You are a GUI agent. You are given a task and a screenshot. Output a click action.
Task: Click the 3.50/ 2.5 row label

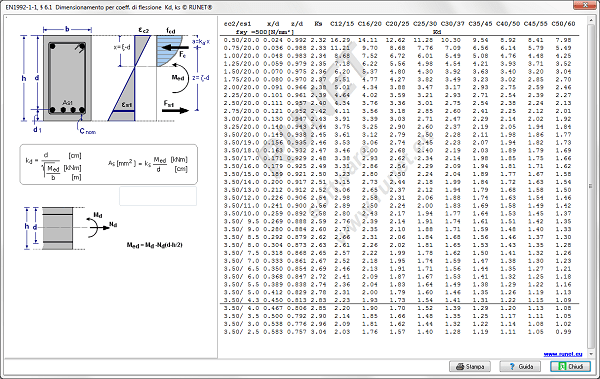pos(241,332)
